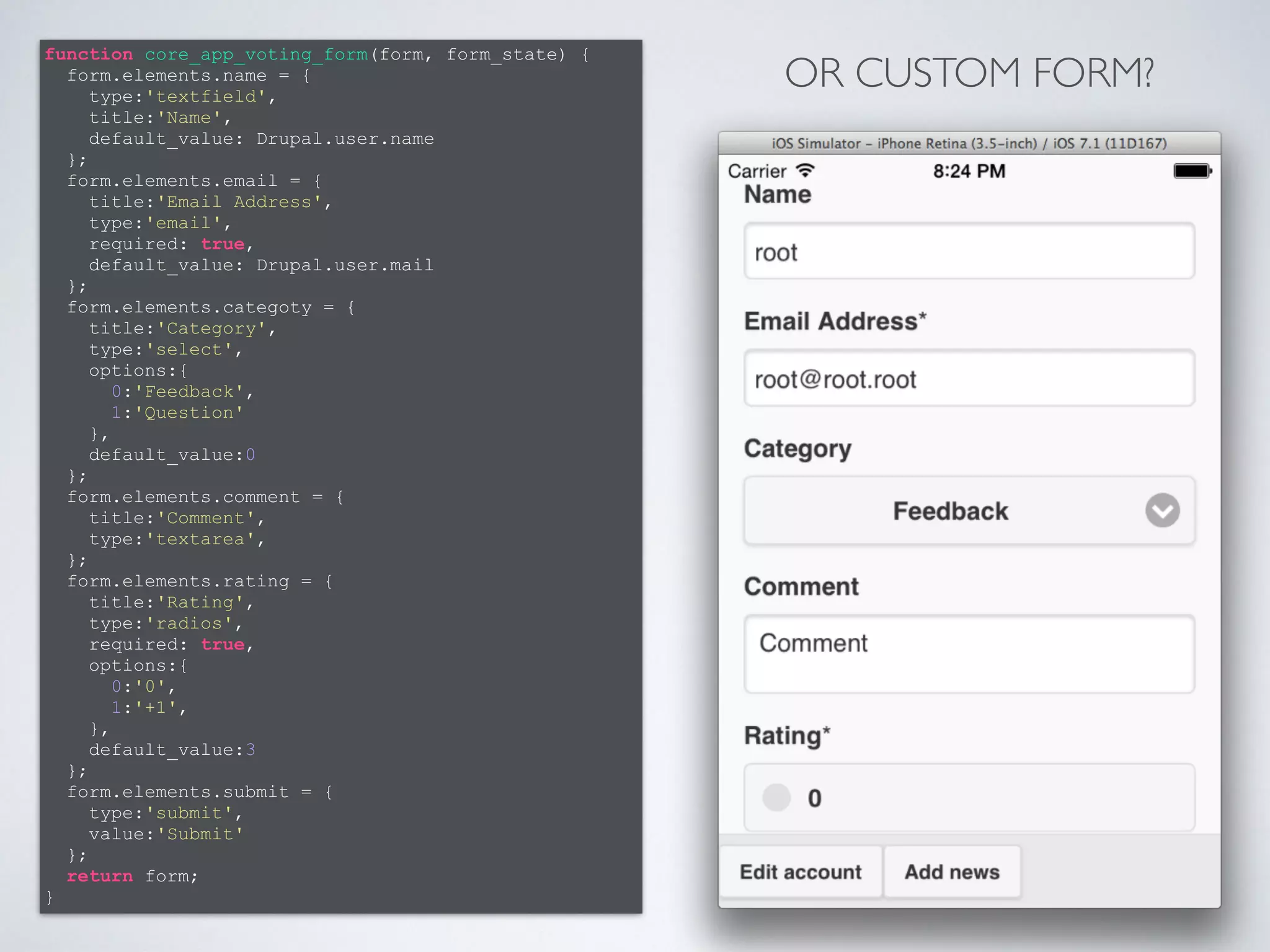The width and height of the screenshot is (1270, 952).
Task: Click 'form.elements.rating = {' code line
Action: (x=200, y=581)
